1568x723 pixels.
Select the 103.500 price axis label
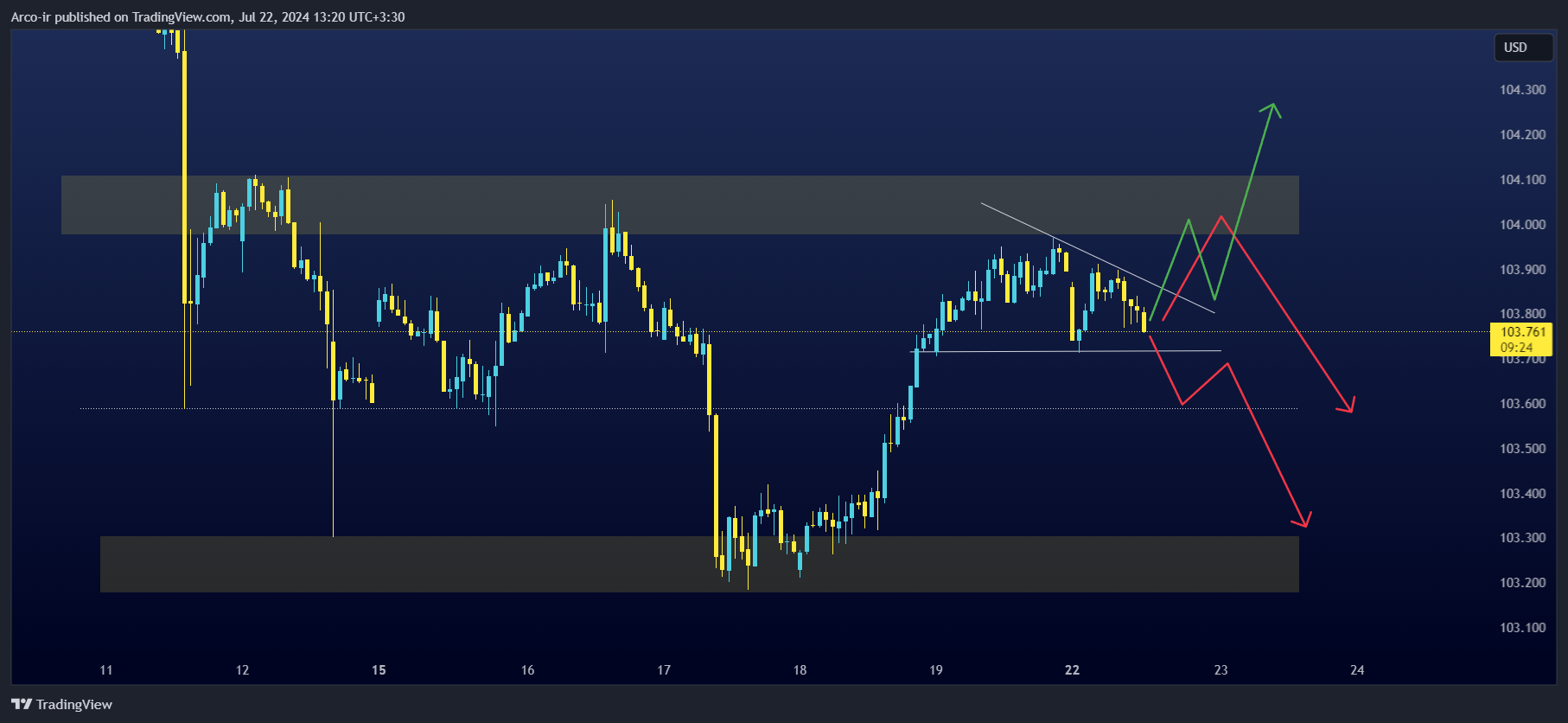[x=1522, y=449]
